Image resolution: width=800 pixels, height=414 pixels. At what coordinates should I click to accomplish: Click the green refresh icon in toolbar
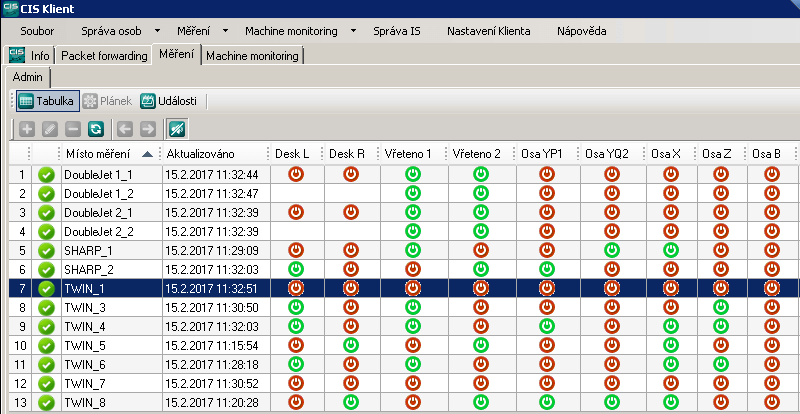point(95,129)
